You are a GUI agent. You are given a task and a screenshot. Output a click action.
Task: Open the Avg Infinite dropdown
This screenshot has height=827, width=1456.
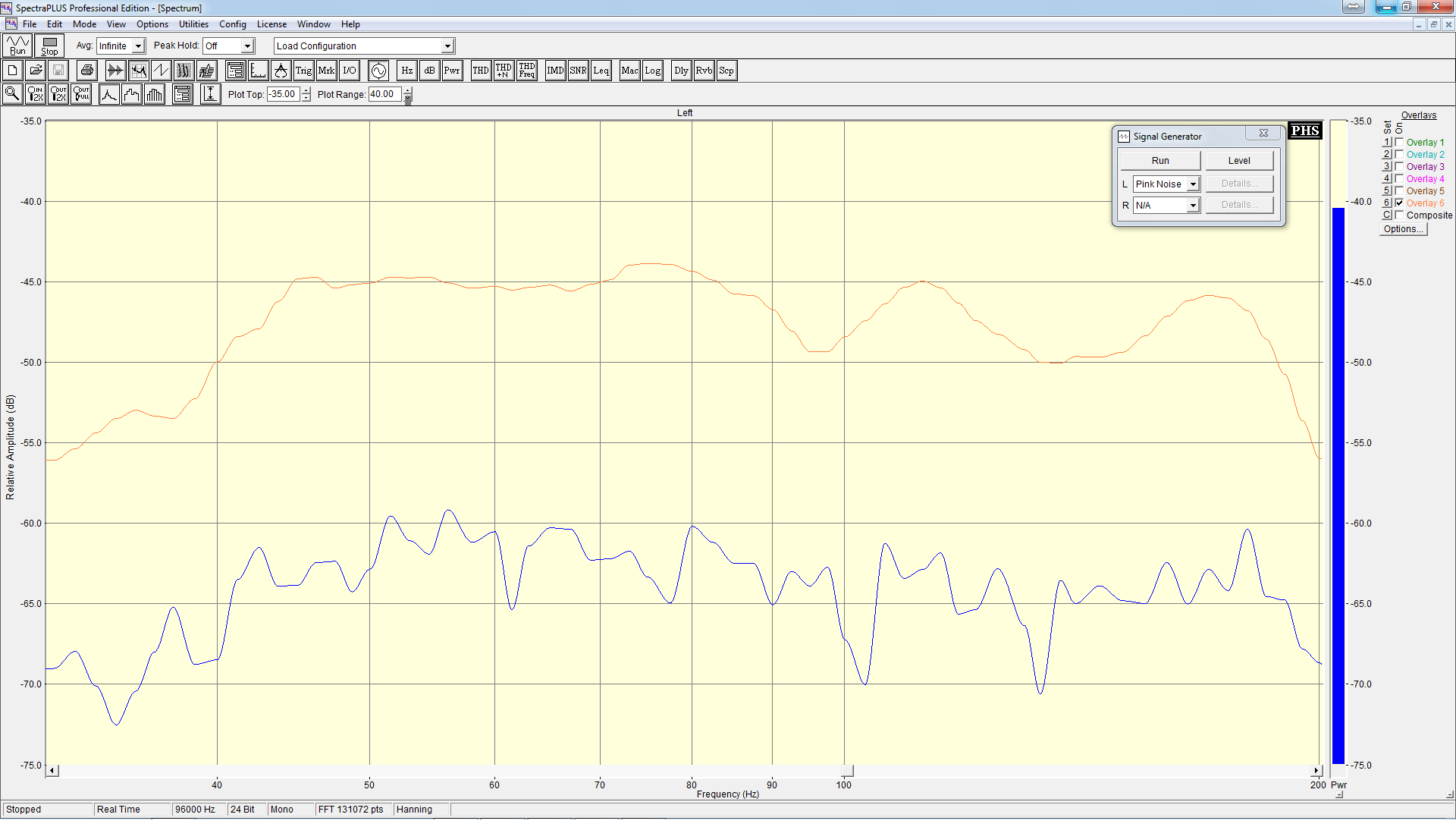click(138, 46)
